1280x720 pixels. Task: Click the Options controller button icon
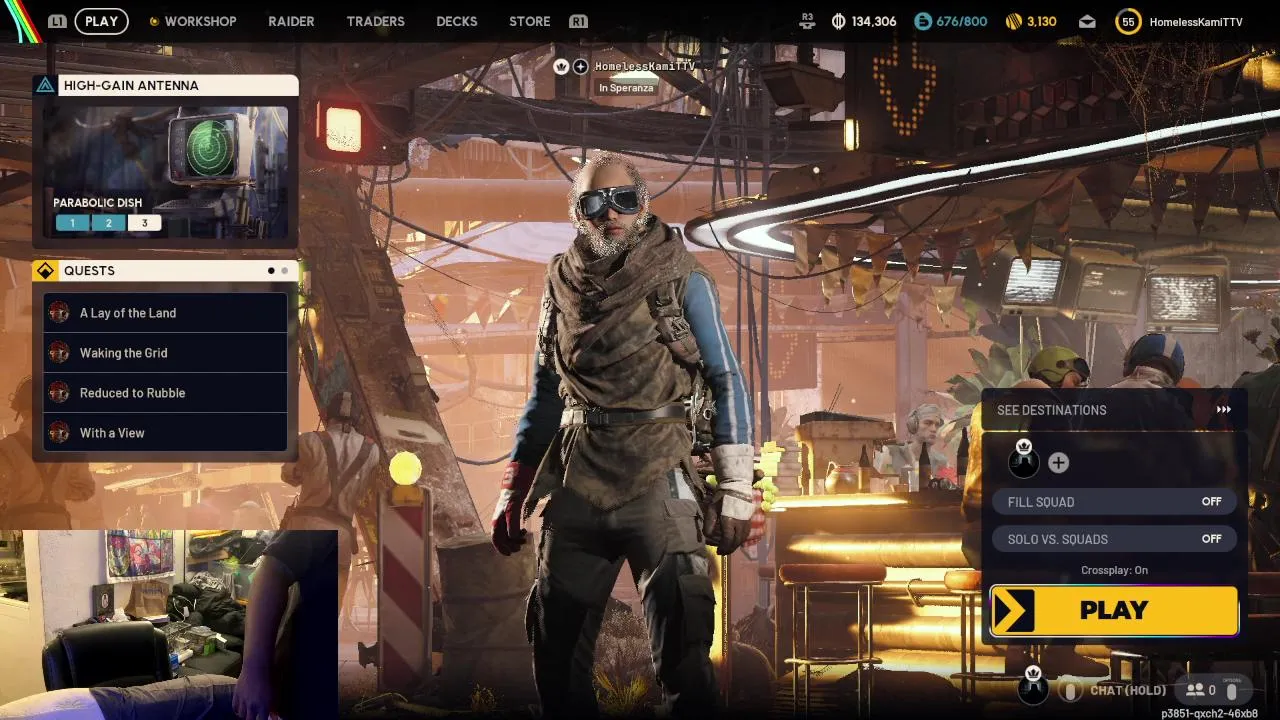tap(1232, 689)
